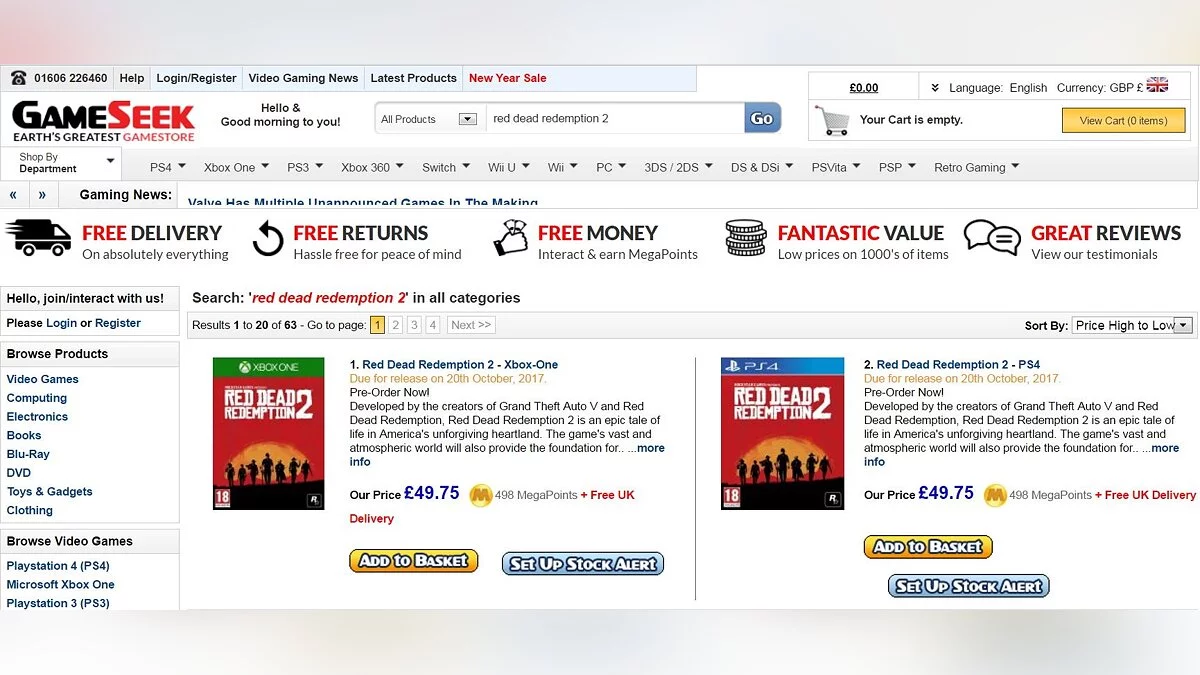Click the Xbox One game cover thumbnail
1200x675 pixels.
[269, 433]
